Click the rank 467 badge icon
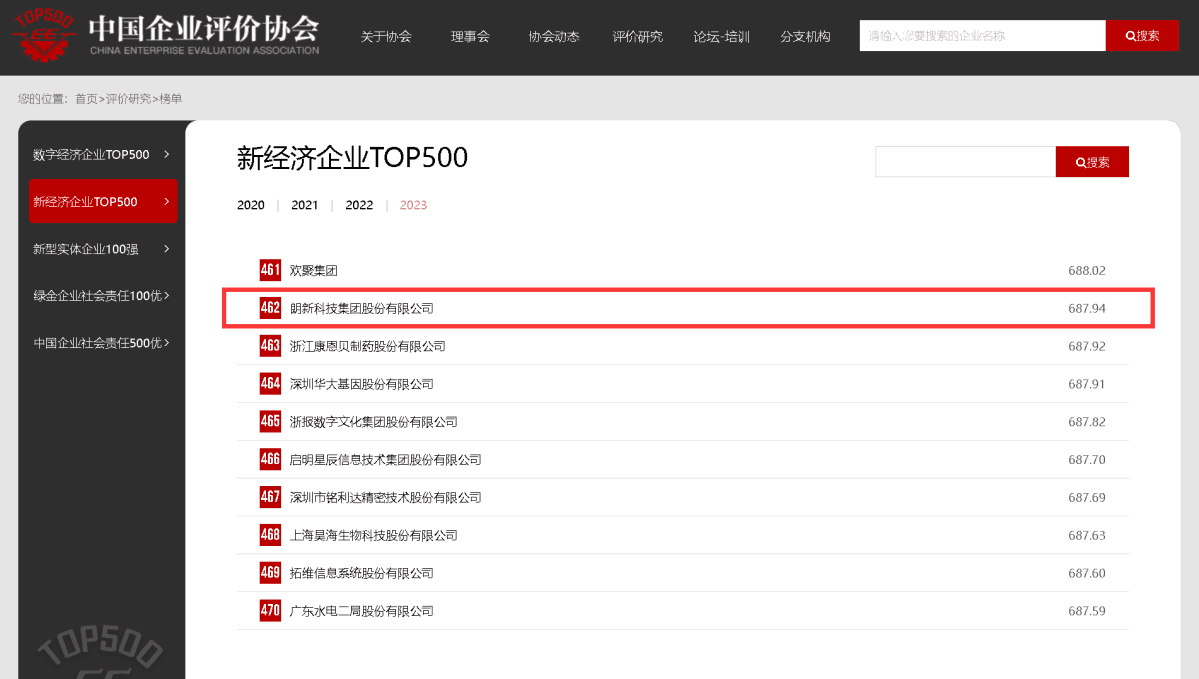This screenshot has height=679, width=1199. pyautogui.click(x=270, y=497)
